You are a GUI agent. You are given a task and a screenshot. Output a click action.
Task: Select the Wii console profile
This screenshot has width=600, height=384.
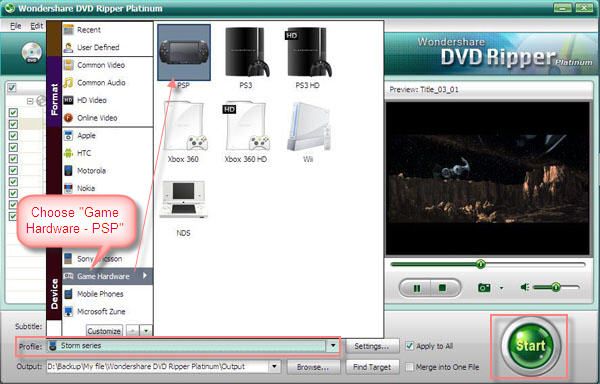pos(308,126)
